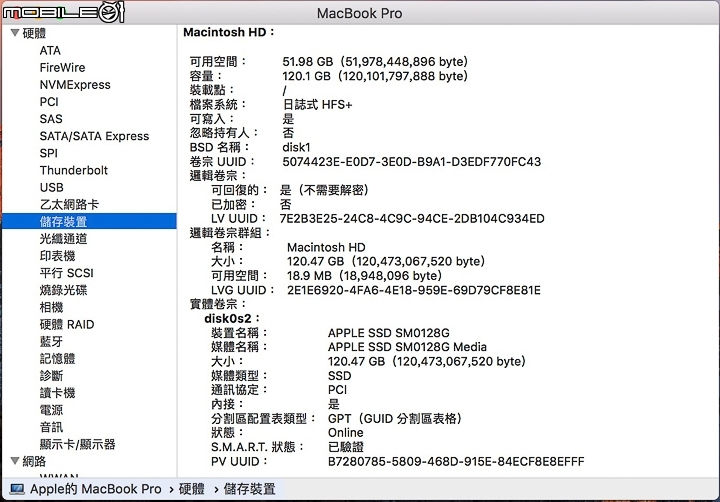Viewport: 720px width, 502px height.
Task: Open 硬體 RAID section
Action: 67,324
